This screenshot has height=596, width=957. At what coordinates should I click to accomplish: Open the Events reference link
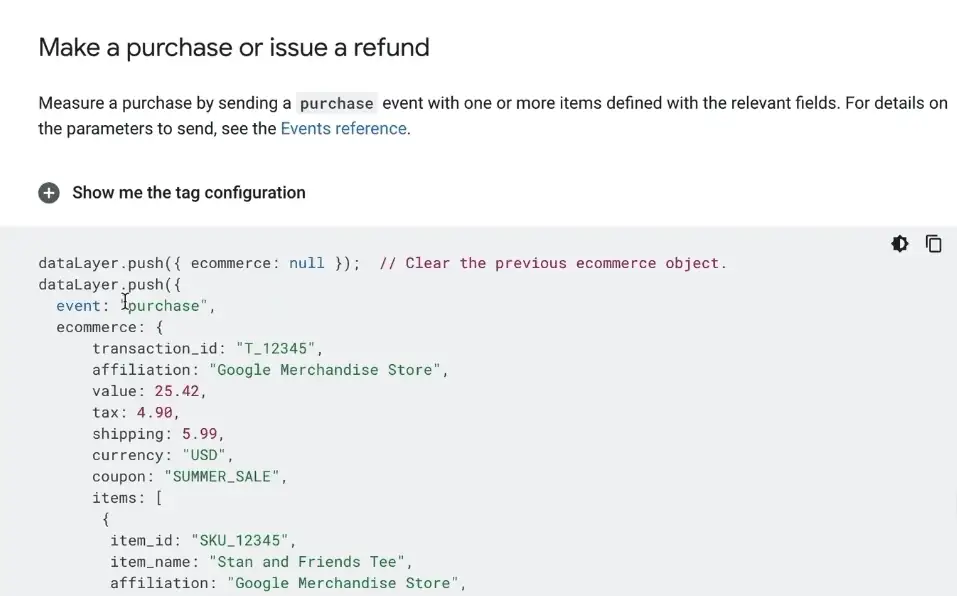342,128
